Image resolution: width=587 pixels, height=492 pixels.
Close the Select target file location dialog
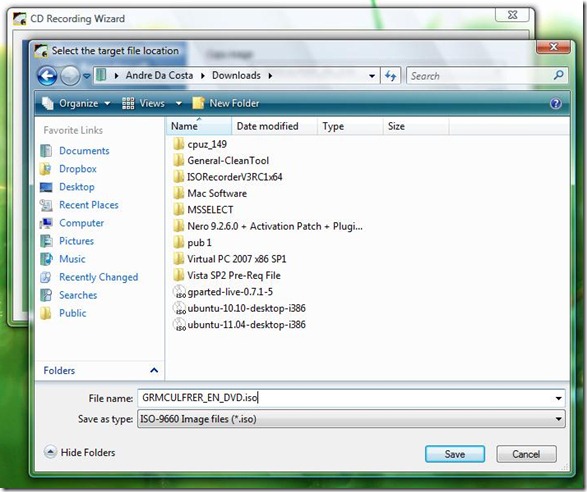554,47
